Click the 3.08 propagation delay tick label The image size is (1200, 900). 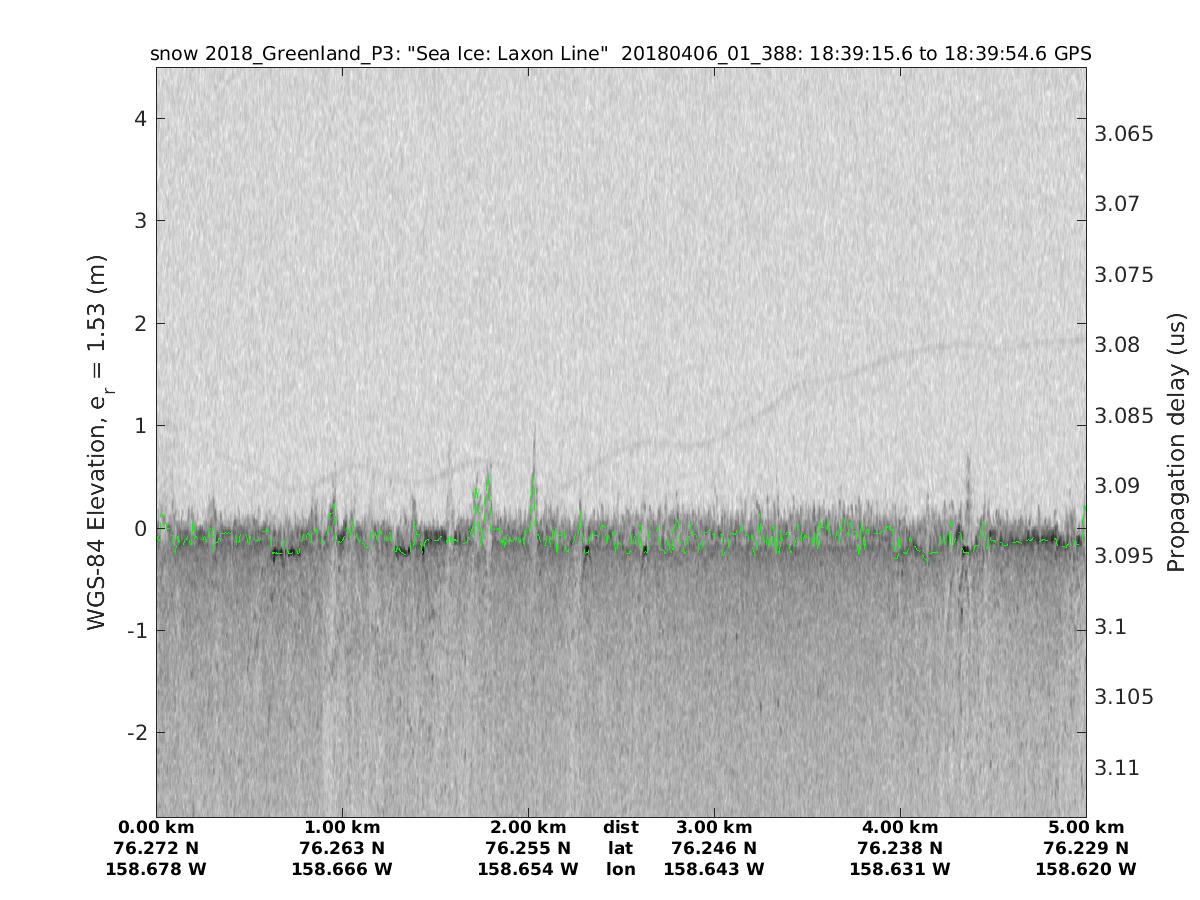pyautogui.click(x=1120, y=345)
